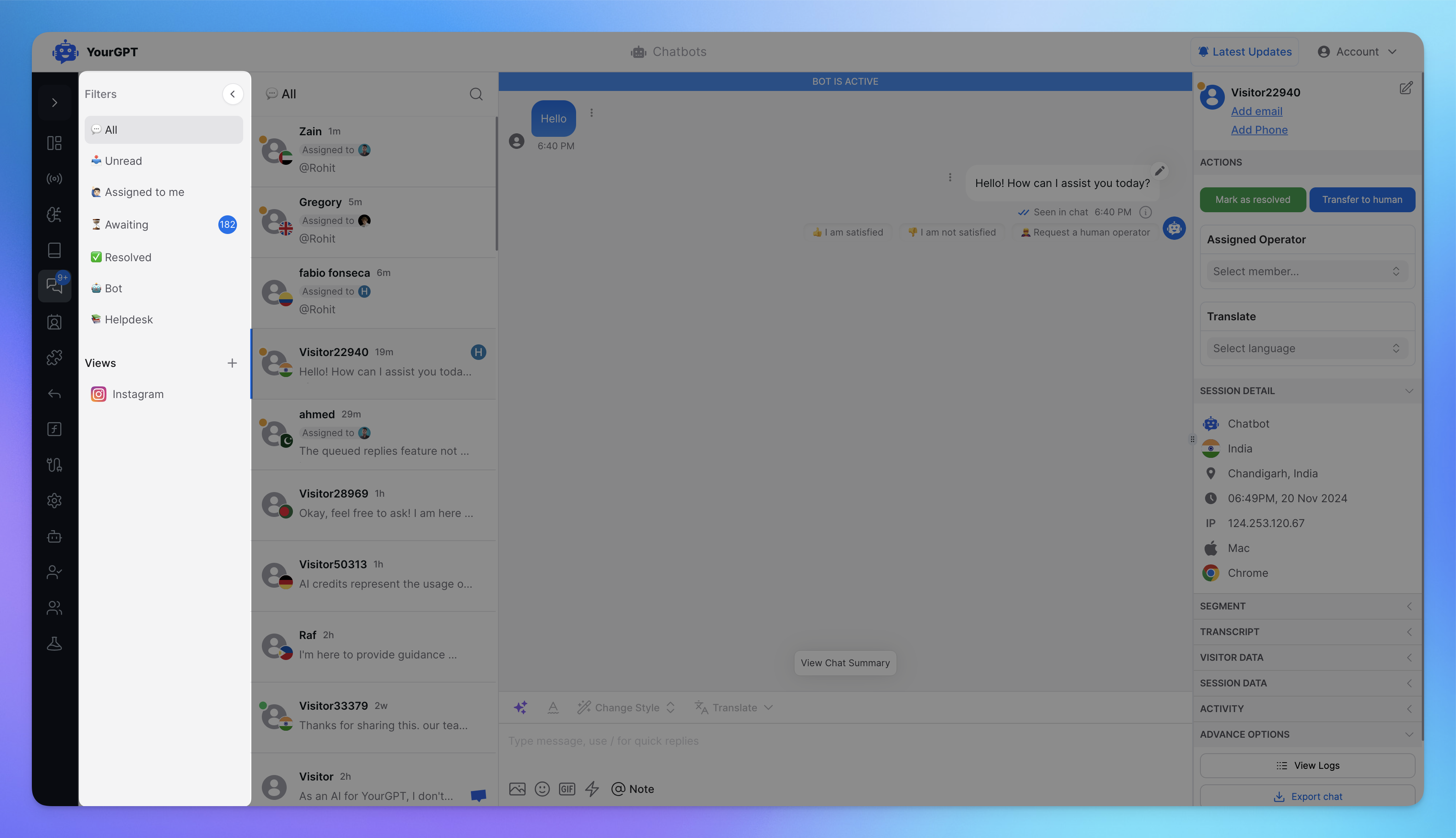The width and height of the screenshot is (1456, 838).
Task: Collapse the Filters panel with back chevron
Action: pos(232,94)
